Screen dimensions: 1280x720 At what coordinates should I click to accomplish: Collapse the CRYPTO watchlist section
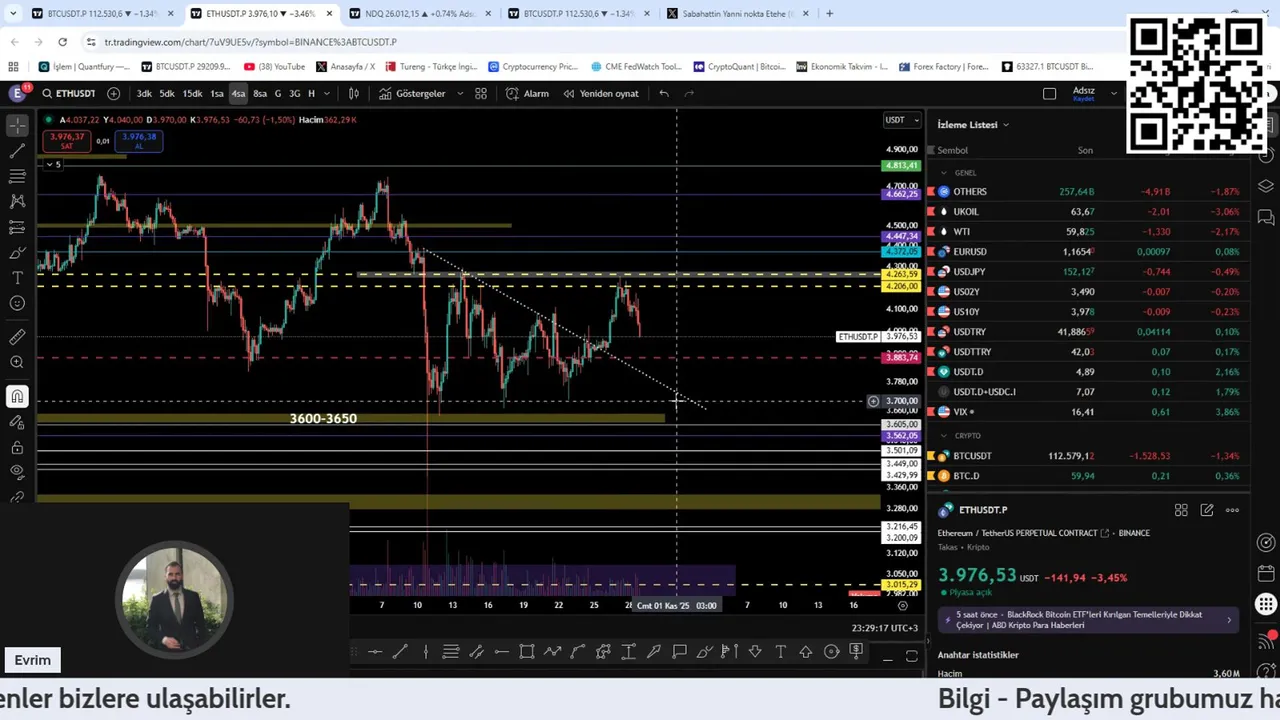[x=943, y=436]
